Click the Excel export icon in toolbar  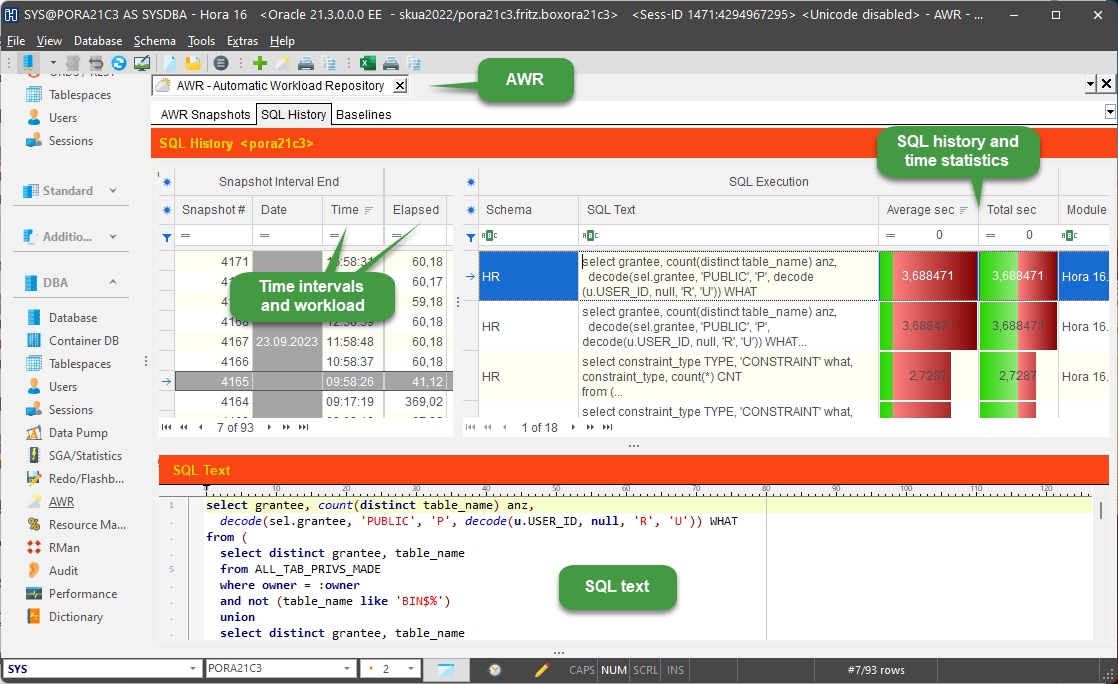pyautogui.click(x=367, y=63)
